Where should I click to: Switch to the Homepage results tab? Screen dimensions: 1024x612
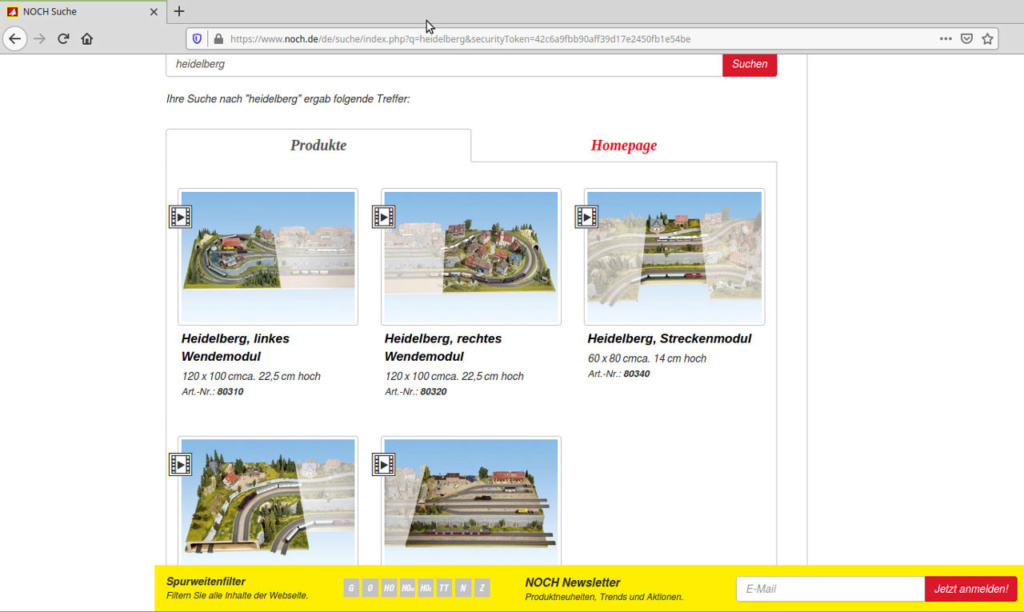[x=624, y=145]
